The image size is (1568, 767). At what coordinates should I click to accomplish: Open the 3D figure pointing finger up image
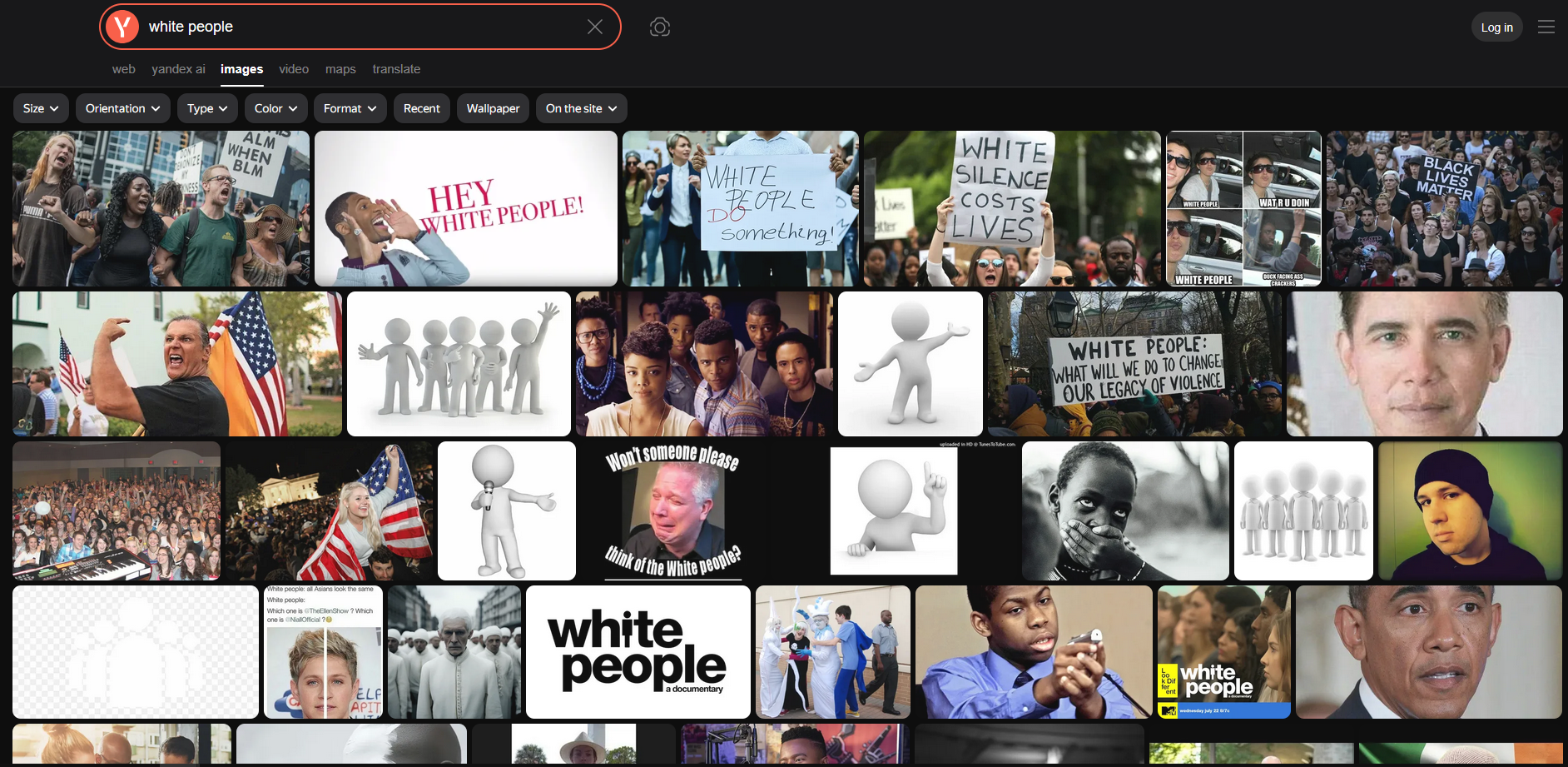(x=893, y=511)
